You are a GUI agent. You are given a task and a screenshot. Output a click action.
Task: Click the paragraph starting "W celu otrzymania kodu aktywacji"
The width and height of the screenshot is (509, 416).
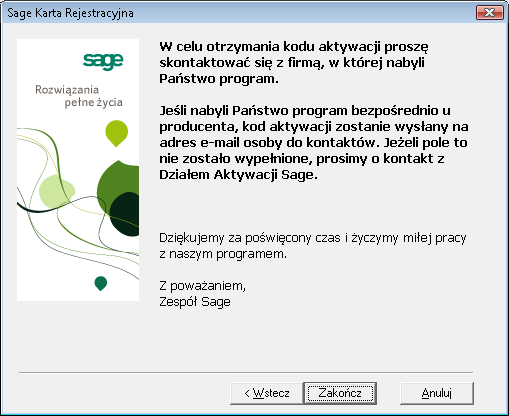point(294,63)
